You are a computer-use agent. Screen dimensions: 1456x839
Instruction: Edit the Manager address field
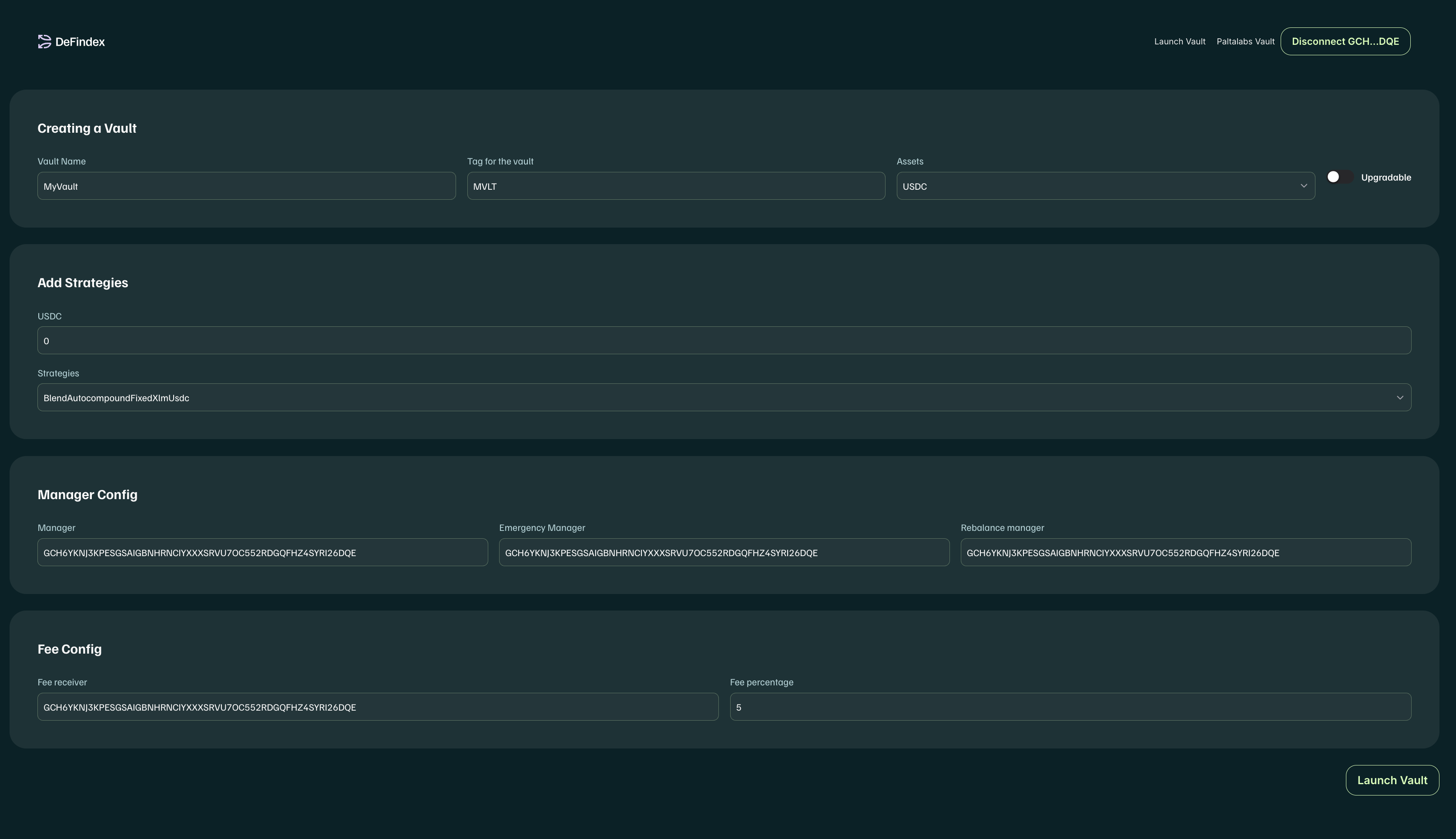coord(262,553)
